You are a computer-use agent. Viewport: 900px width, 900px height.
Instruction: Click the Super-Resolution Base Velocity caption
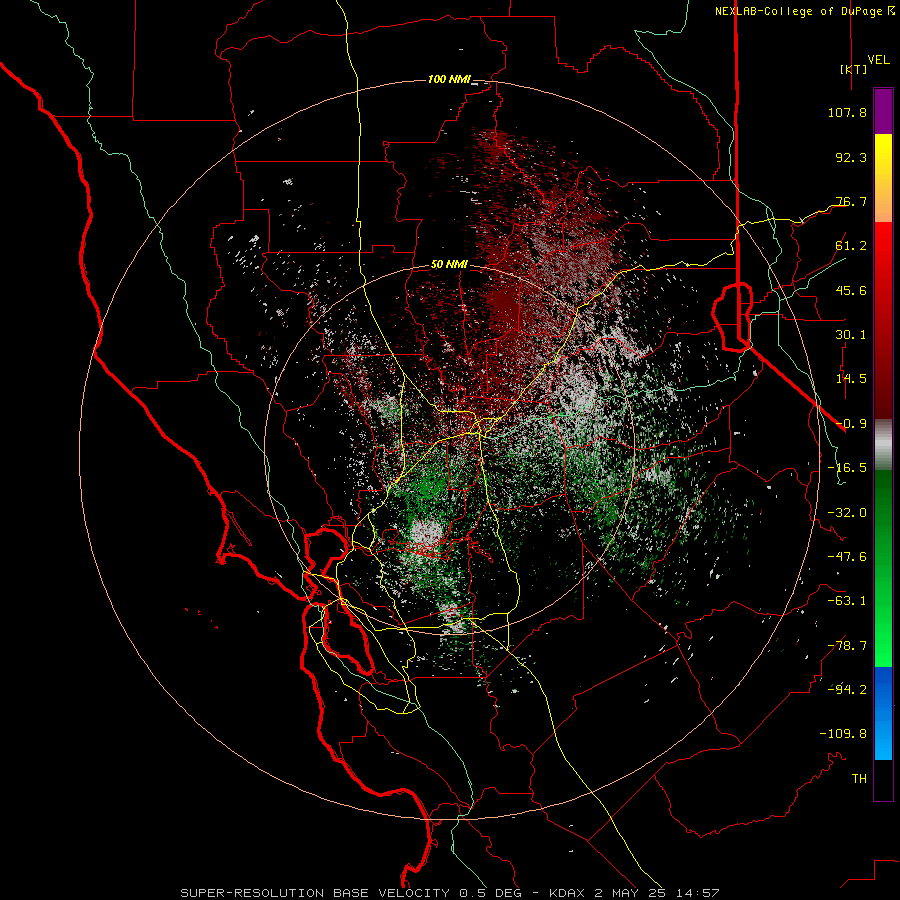449,893
